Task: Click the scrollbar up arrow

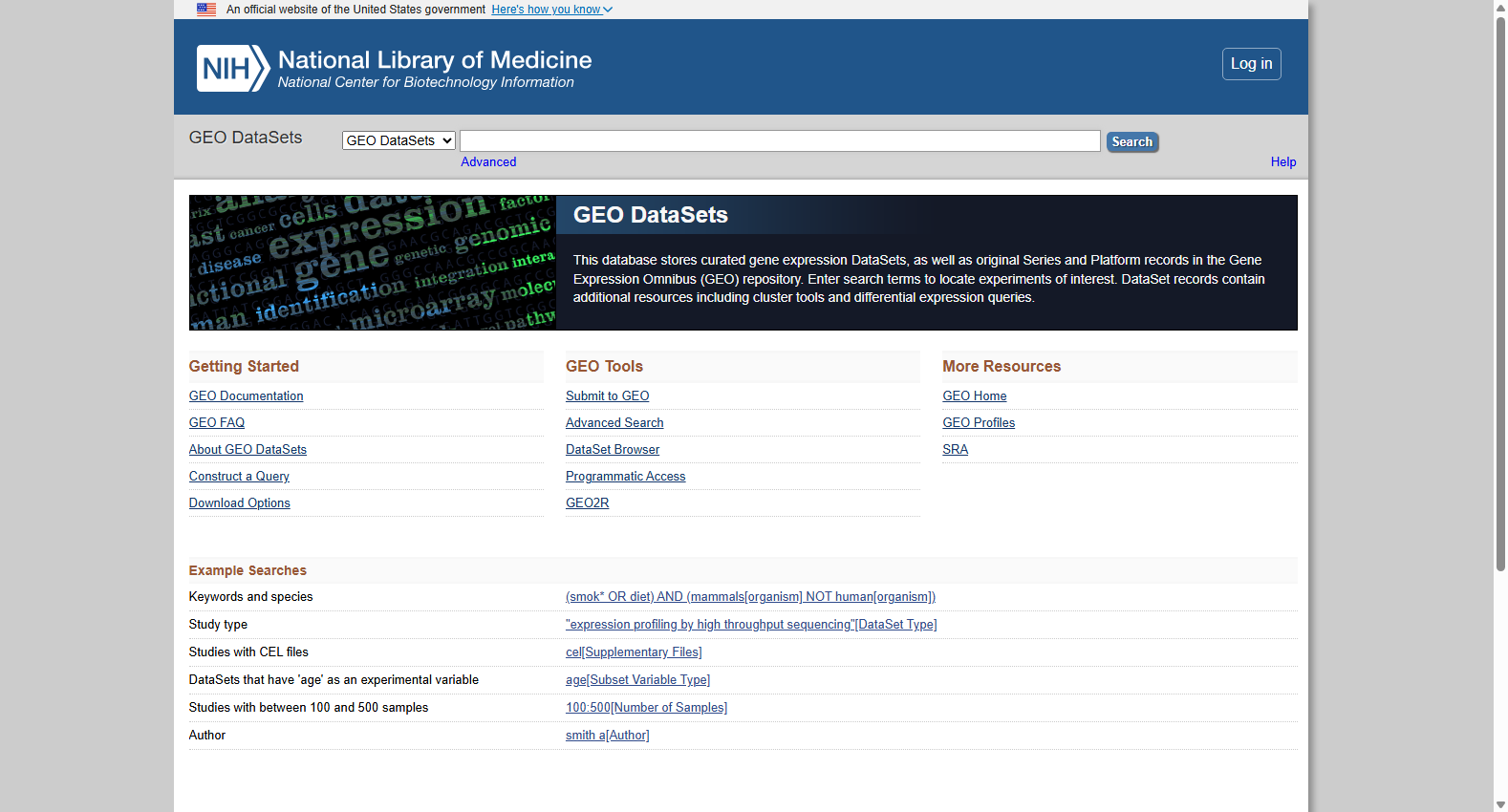Action: pyautogui.click(x=1500, y=7)
